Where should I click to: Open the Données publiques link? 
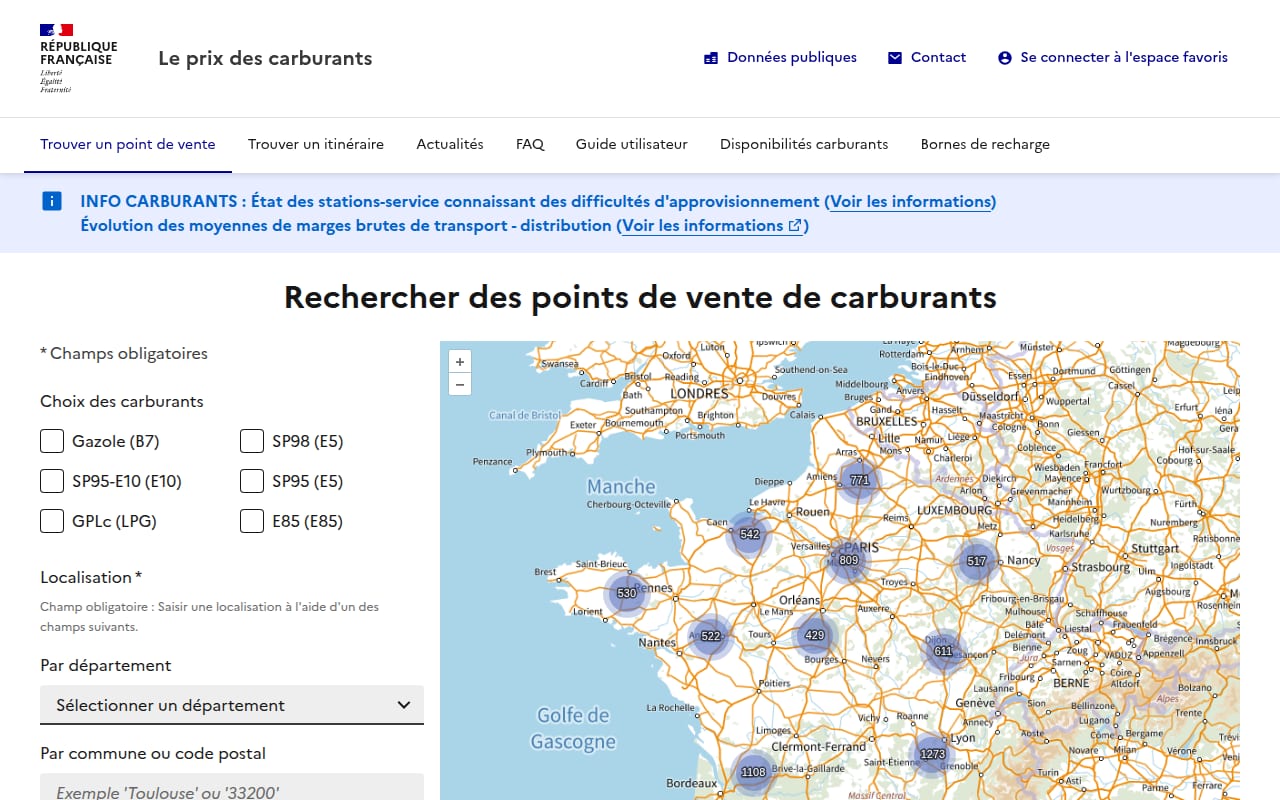pos(780,58)
